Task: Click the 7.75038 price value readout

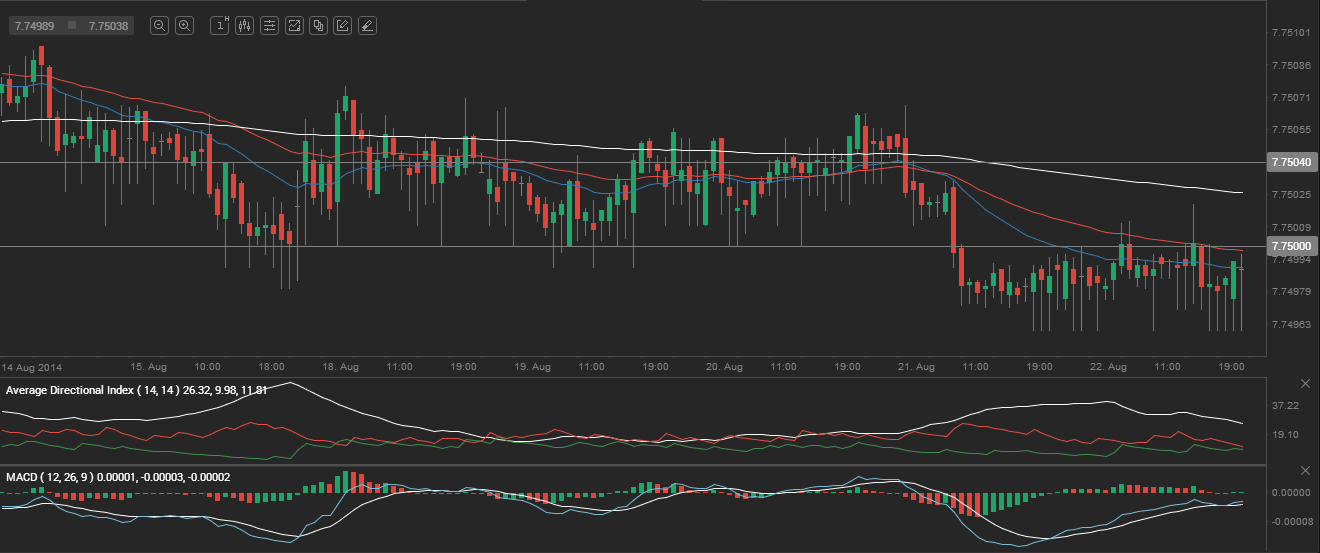Action: (108, 26)
